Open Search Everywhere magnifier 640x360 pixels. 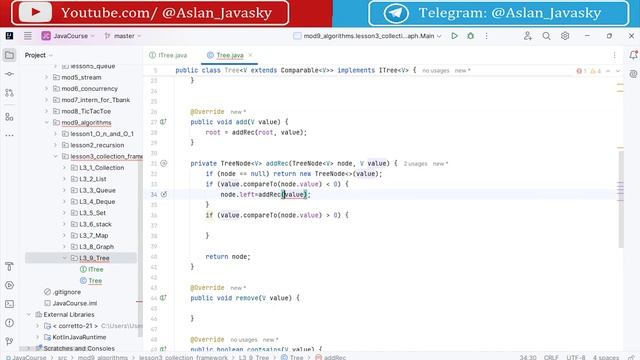coord(547,36)
